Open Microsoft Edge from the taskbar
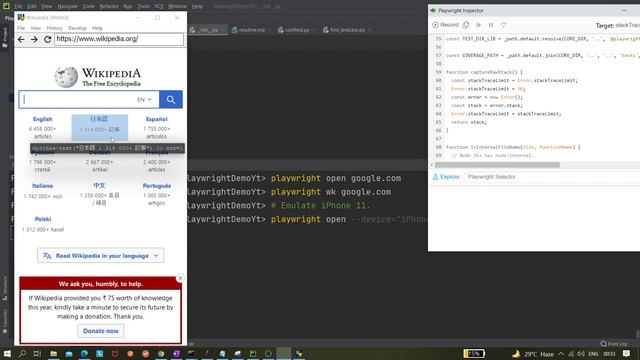Screen dimensions: 640x360 click(84, 353)
